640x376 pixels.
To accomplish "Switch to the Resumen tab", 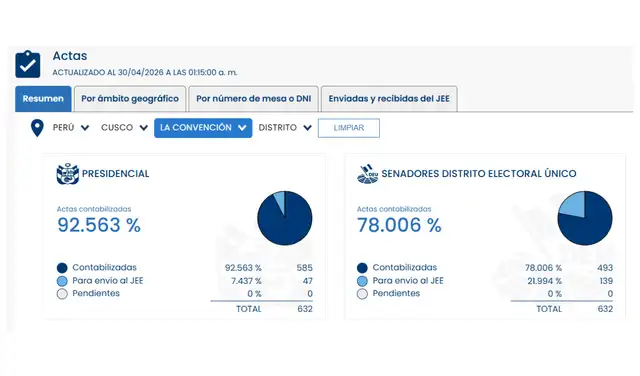I will tap(43, 99).
